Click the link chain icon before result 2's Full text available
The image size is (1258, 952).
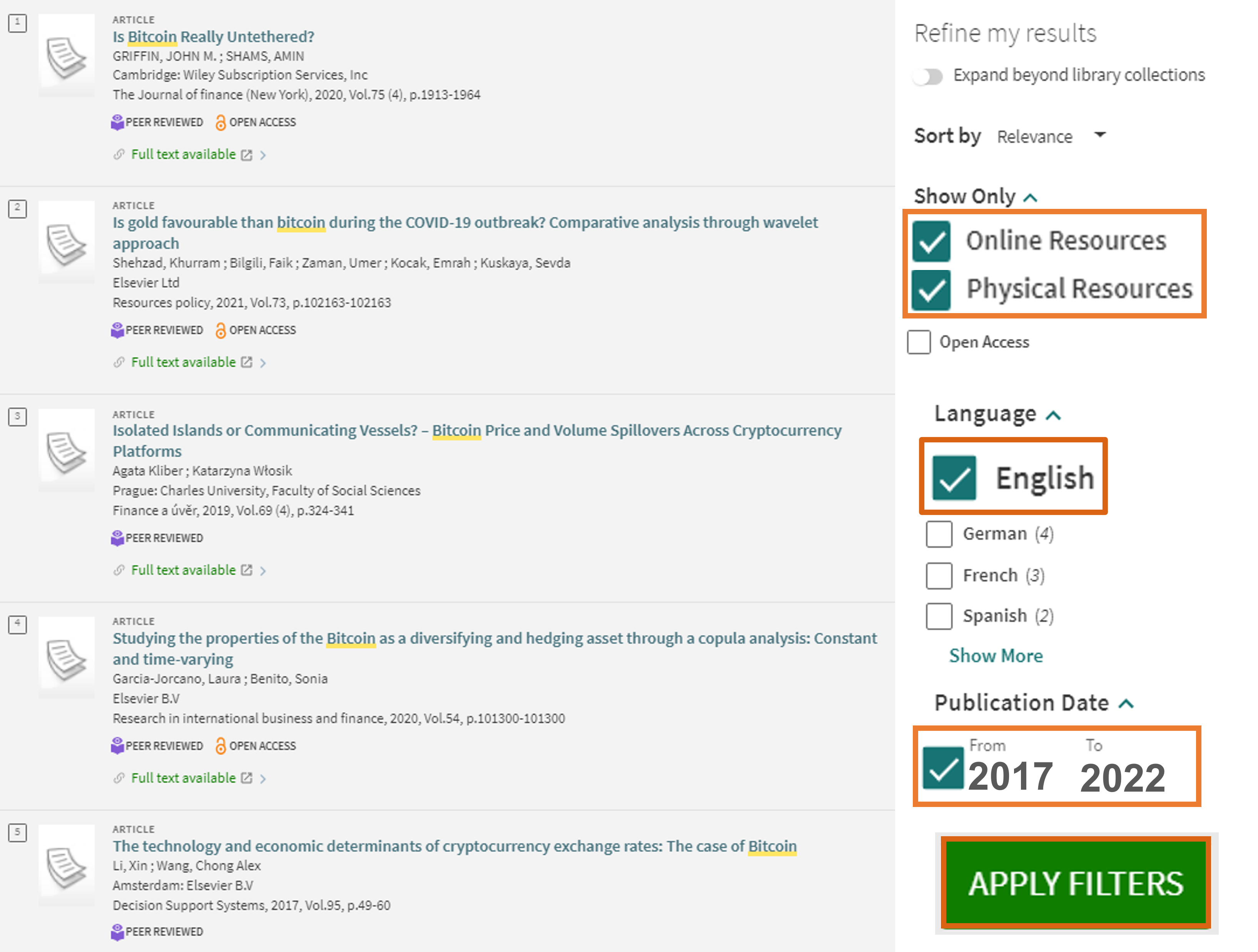click(x=119, y=362)
